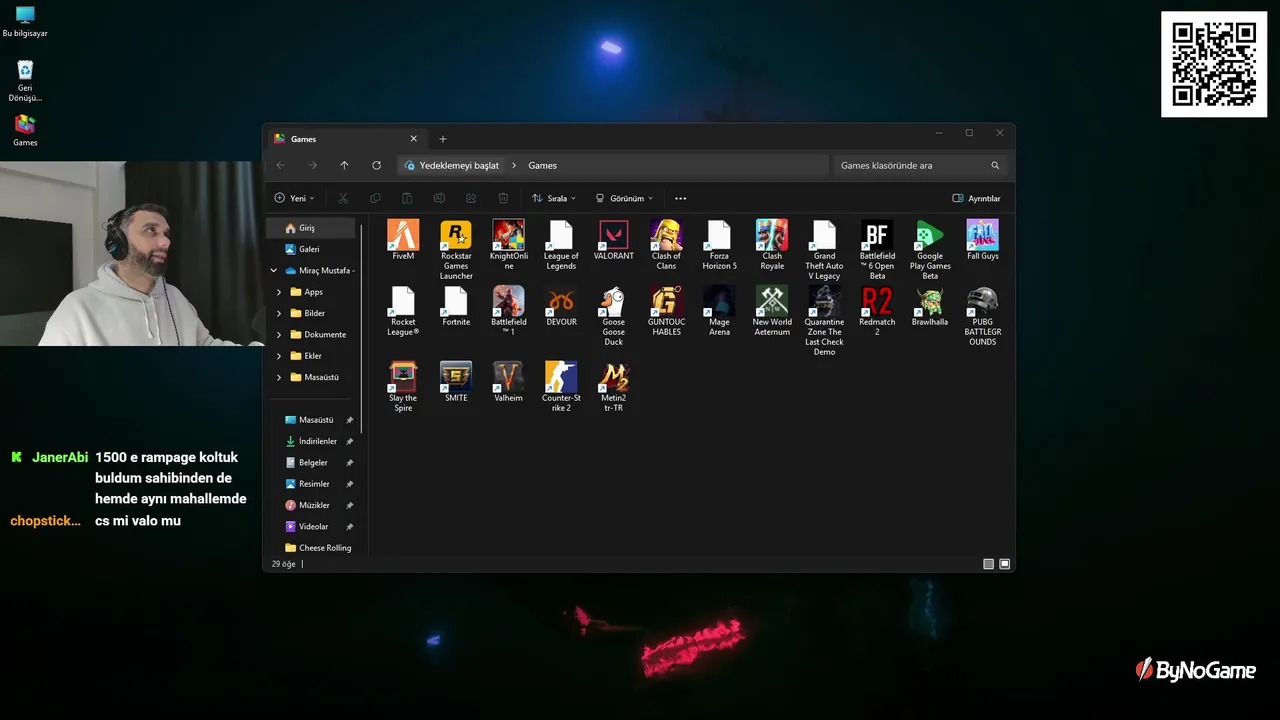Select the Mage Arena icon
The image size is (1280, 720).
(719, 311)
